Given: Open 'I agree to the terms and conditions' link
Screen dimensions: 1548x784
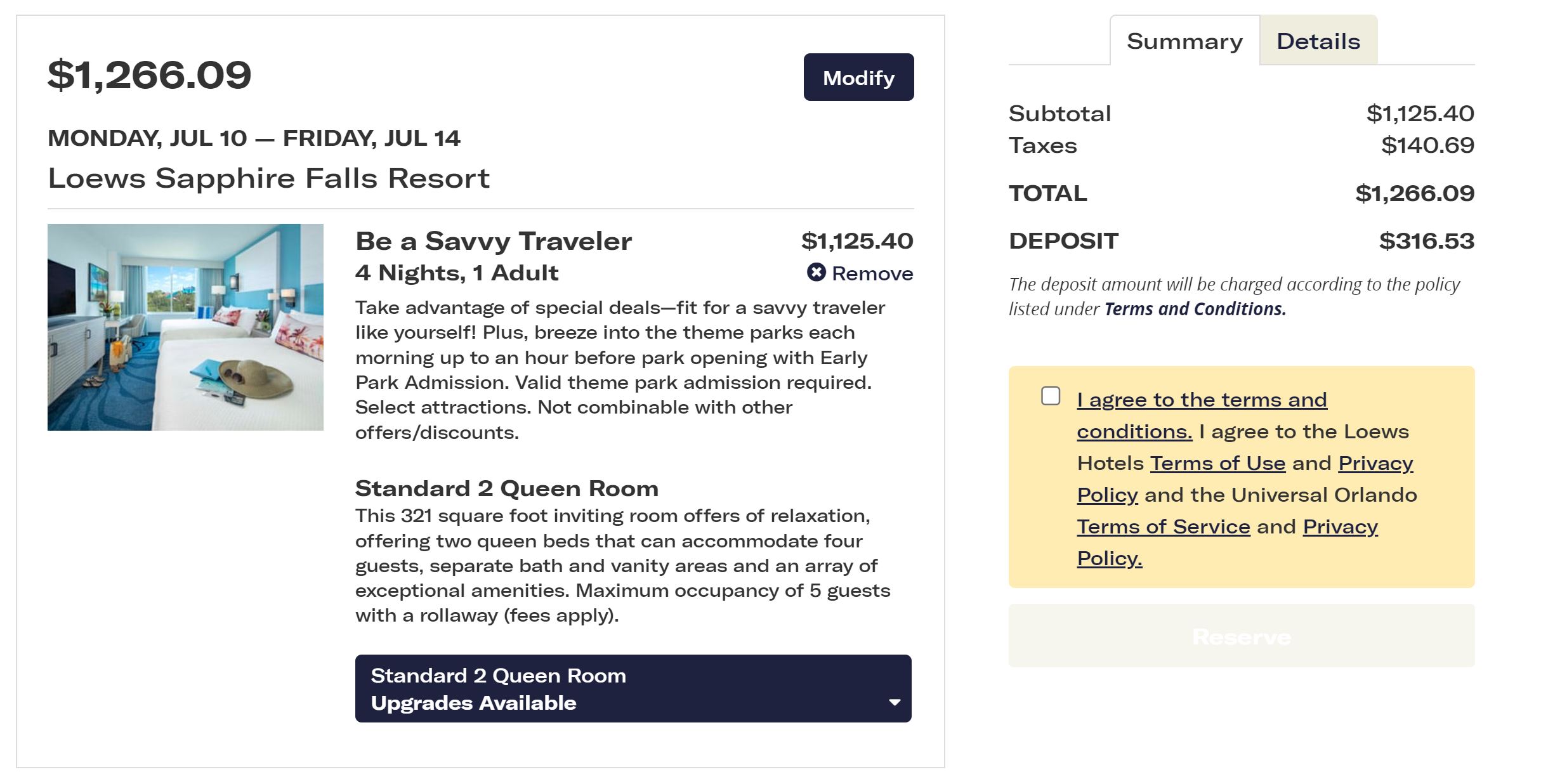Looking at the screenshot, I should click(1202, 415).
